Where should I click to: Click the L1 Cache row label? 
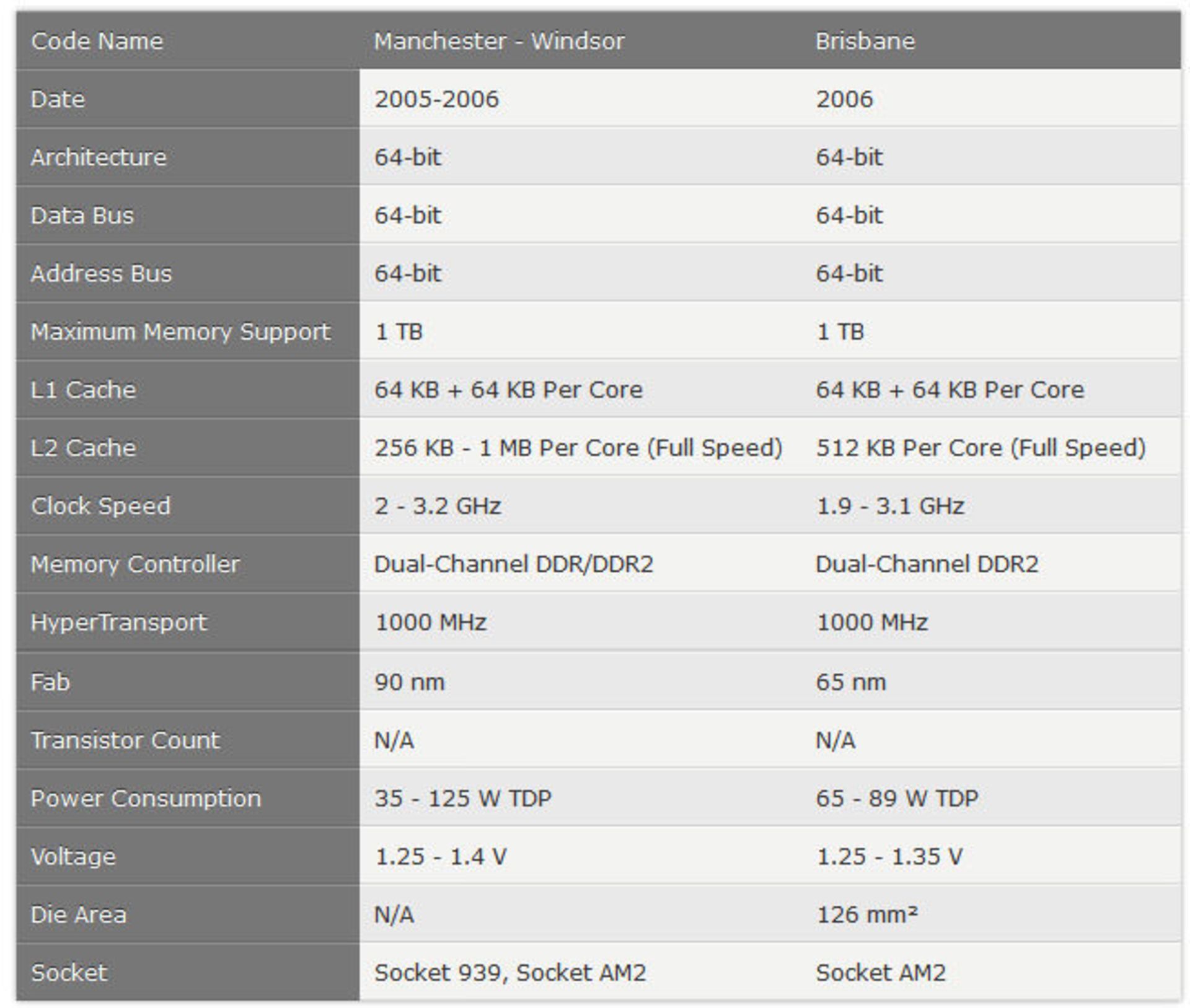click(x=84, y=390)
